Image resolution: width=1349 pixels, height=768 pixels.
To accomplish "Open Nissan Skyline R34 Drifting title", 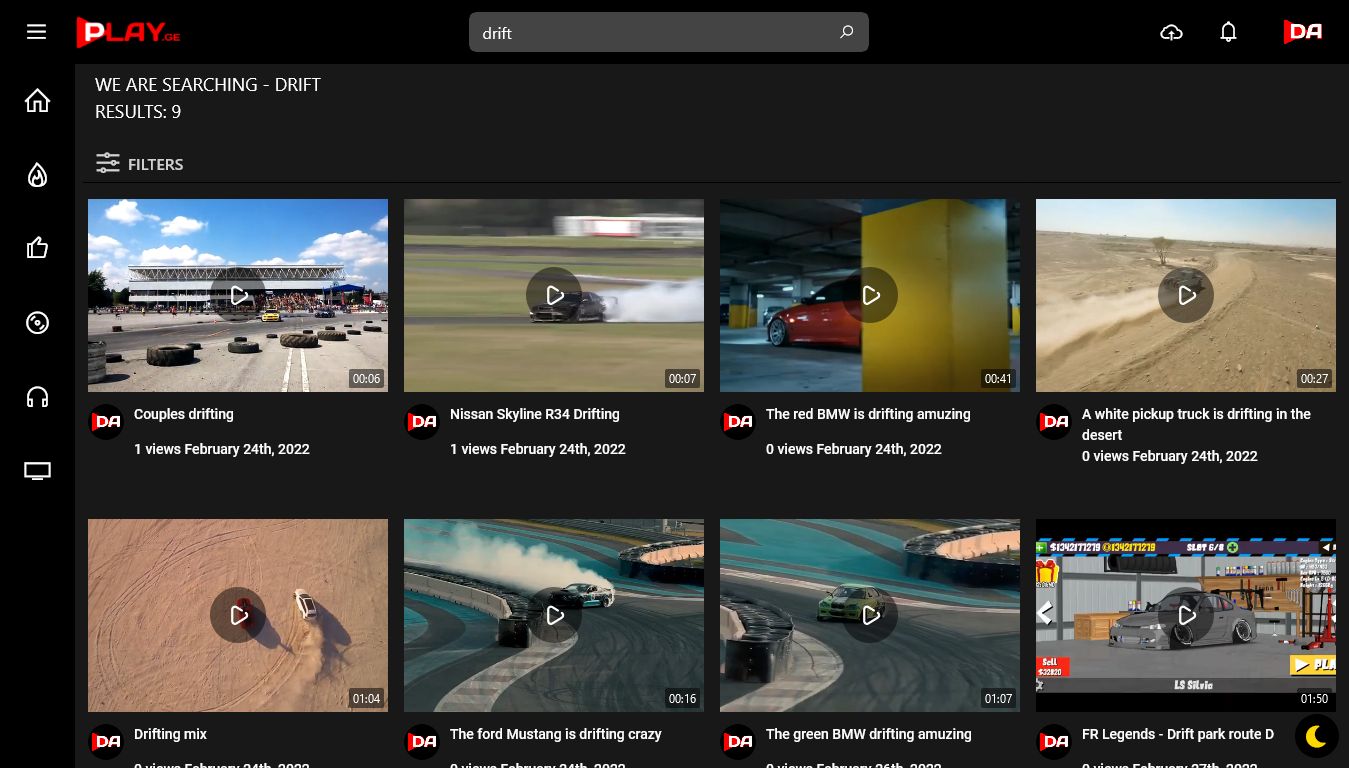I will (x=535, y=414).
